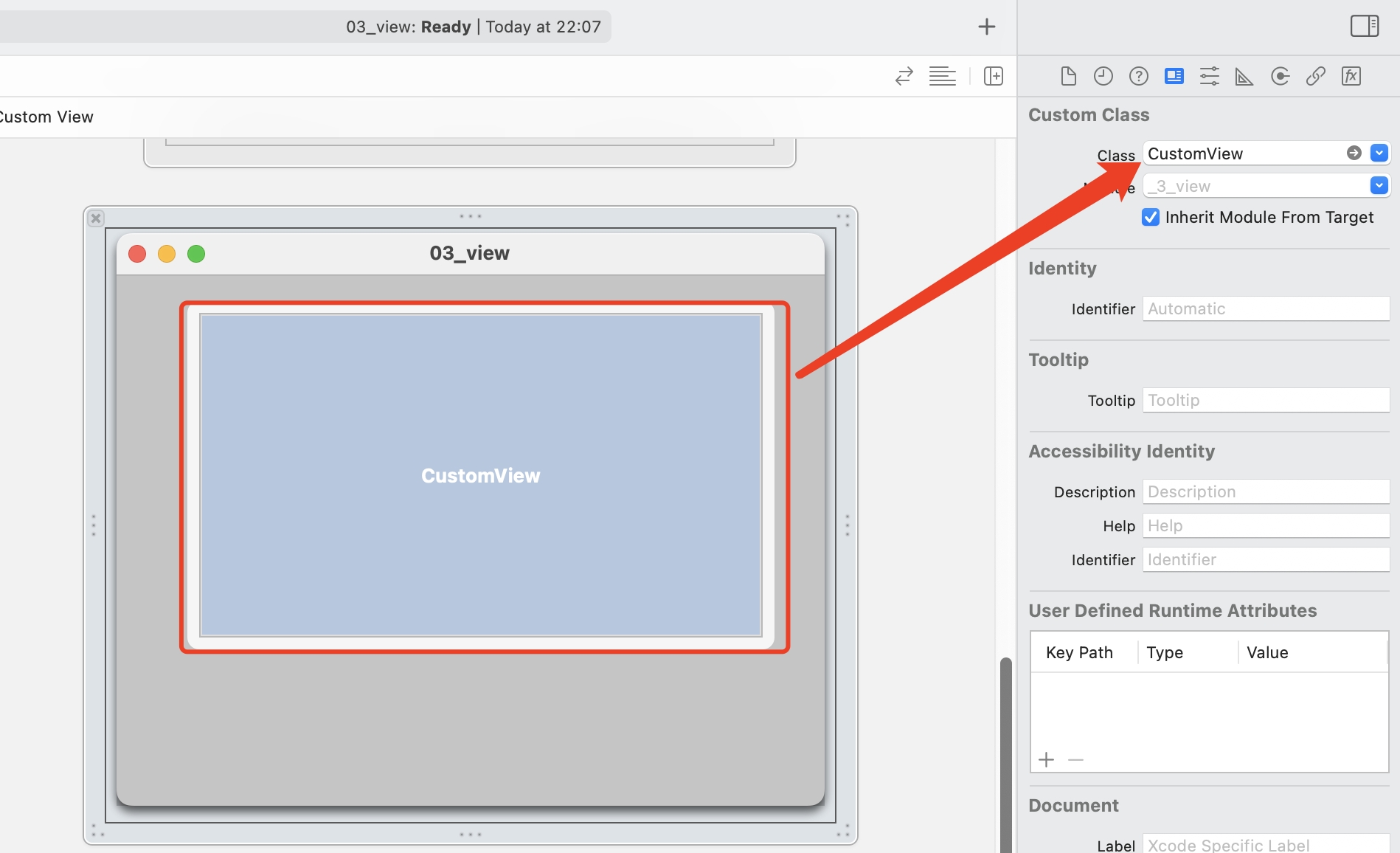Add an editor pane on the right
Screen dimensions: 1400x853
994,76
